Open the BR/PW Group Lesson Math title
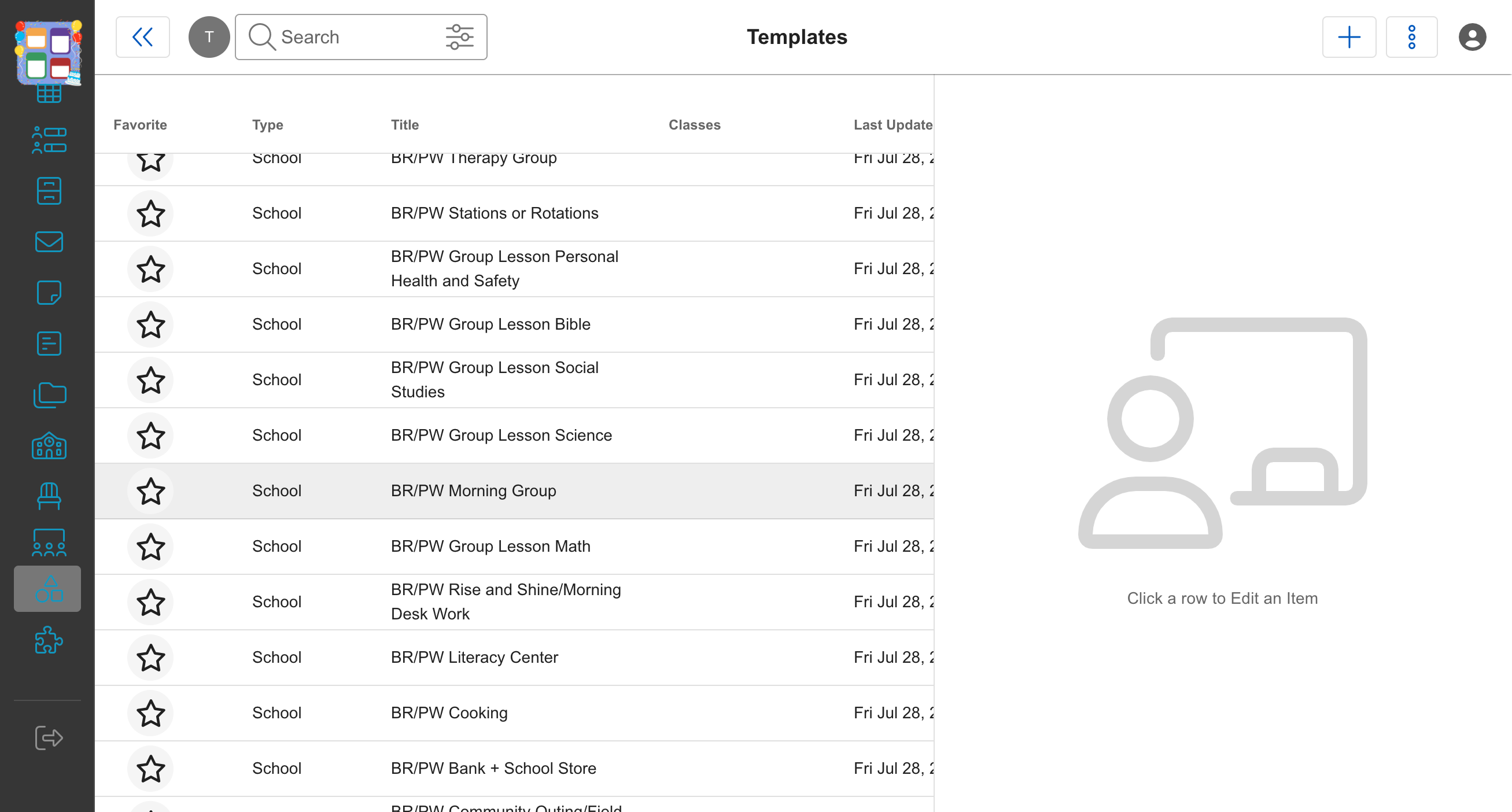Image resolution: width=1512 pixels, height=812 pixels. click(x=491, y=546)
